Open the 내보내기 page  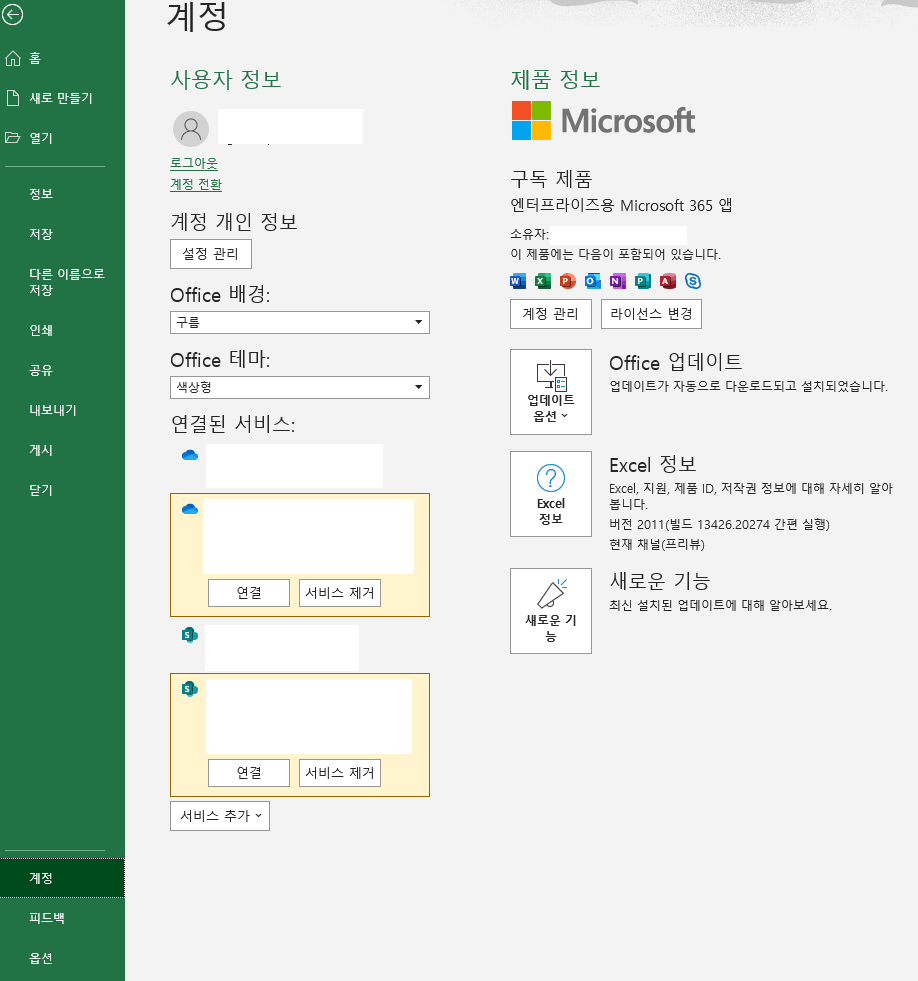pyautogui.click(x=63, y=410)
